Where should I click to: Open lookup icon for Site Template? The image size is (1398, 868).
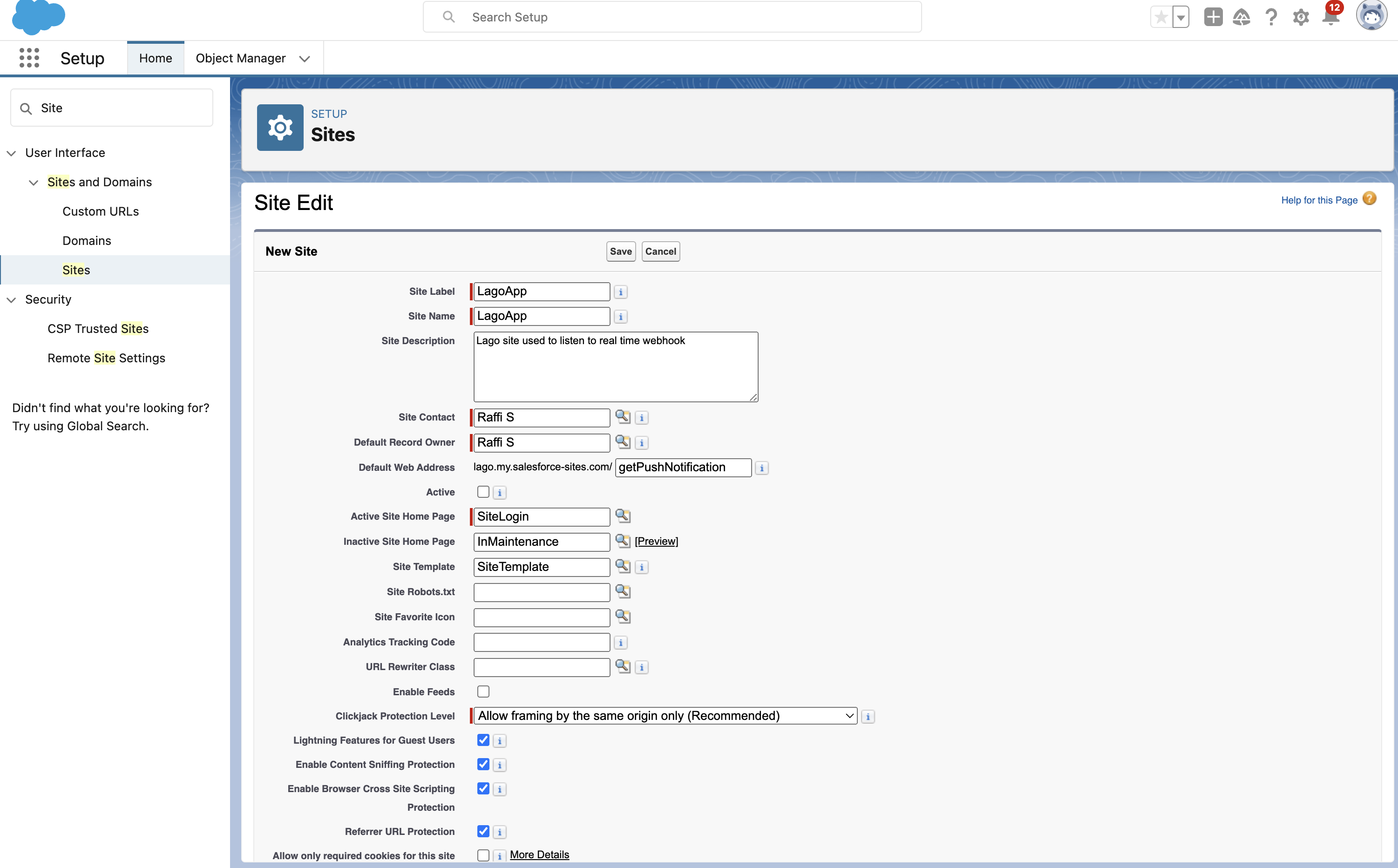623,566
